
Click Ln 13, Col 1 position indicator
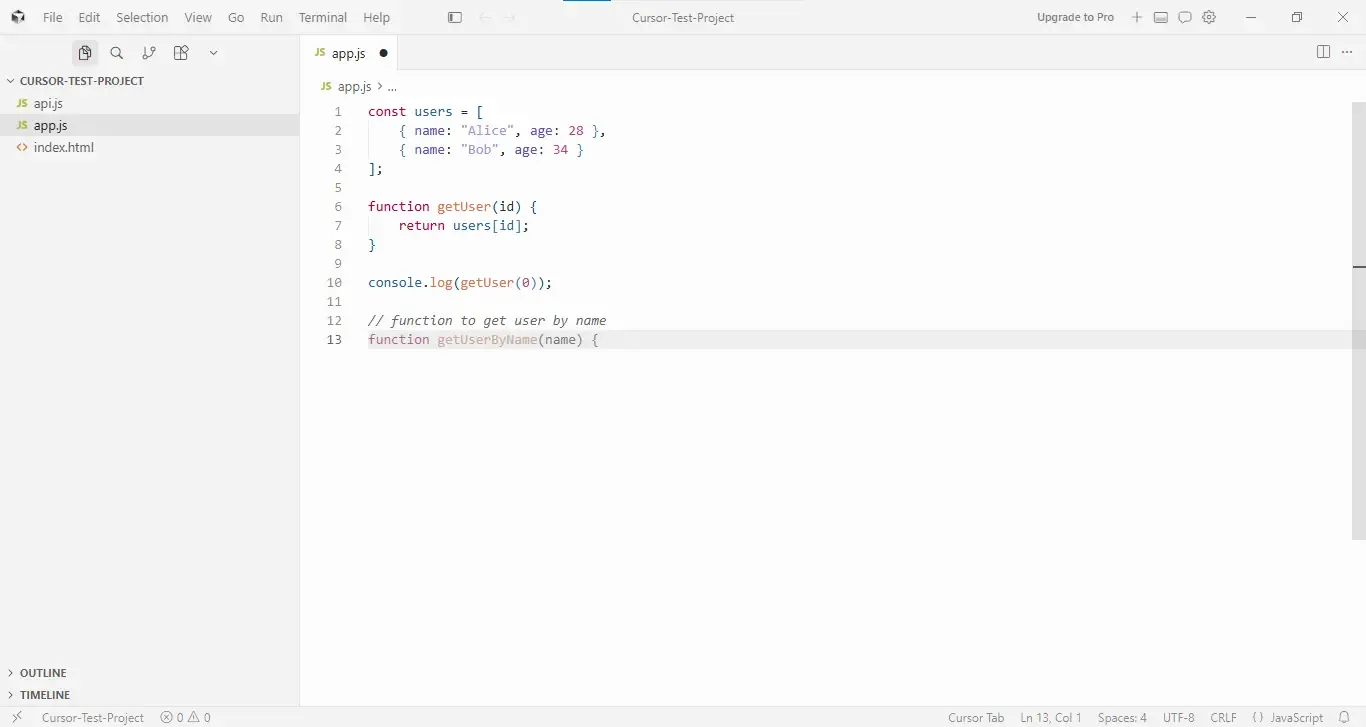click(1051, 717)
